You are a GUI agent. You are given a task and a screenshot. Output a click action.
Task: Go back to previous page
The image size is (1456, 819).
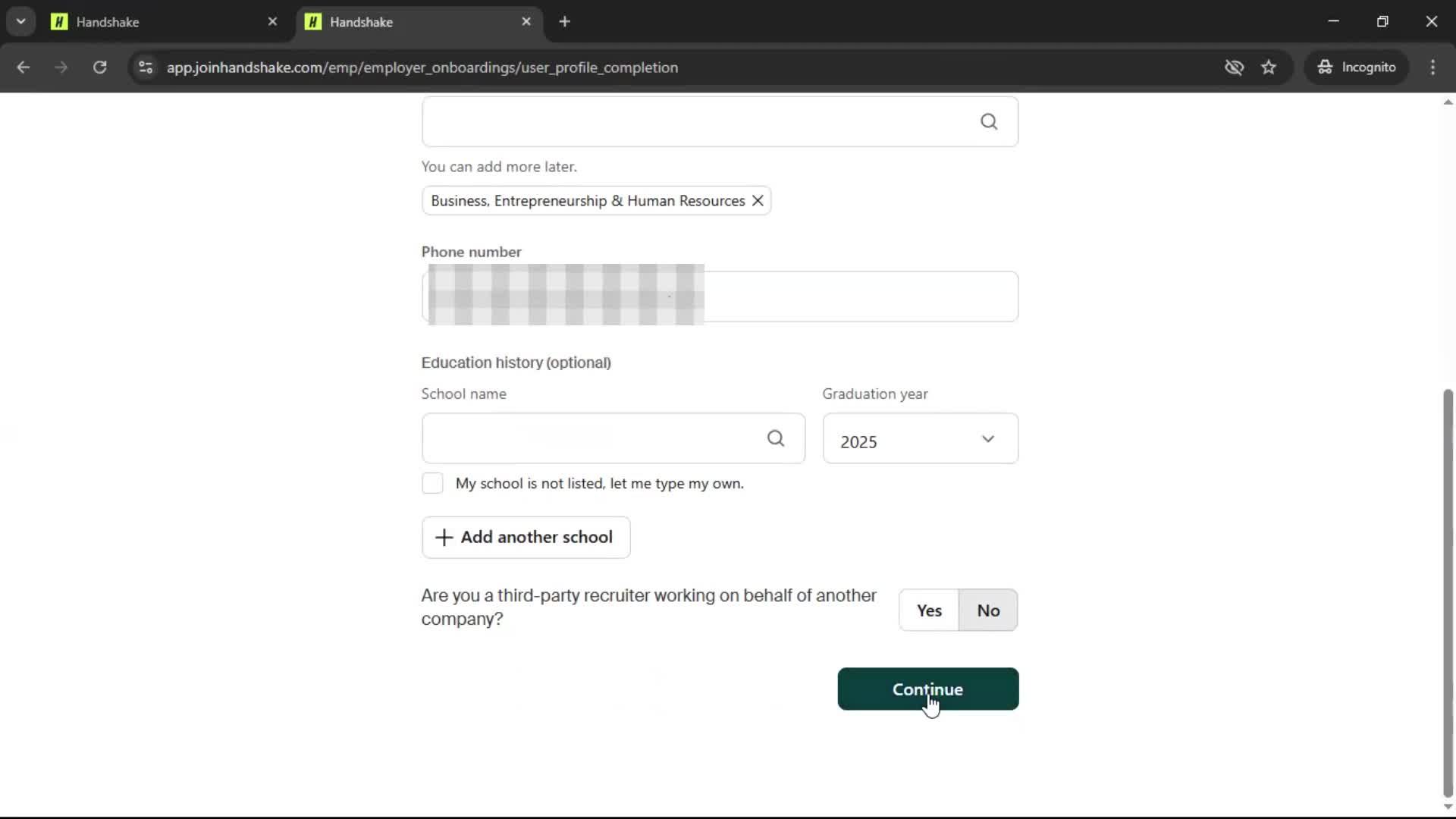tap(24, 67)
